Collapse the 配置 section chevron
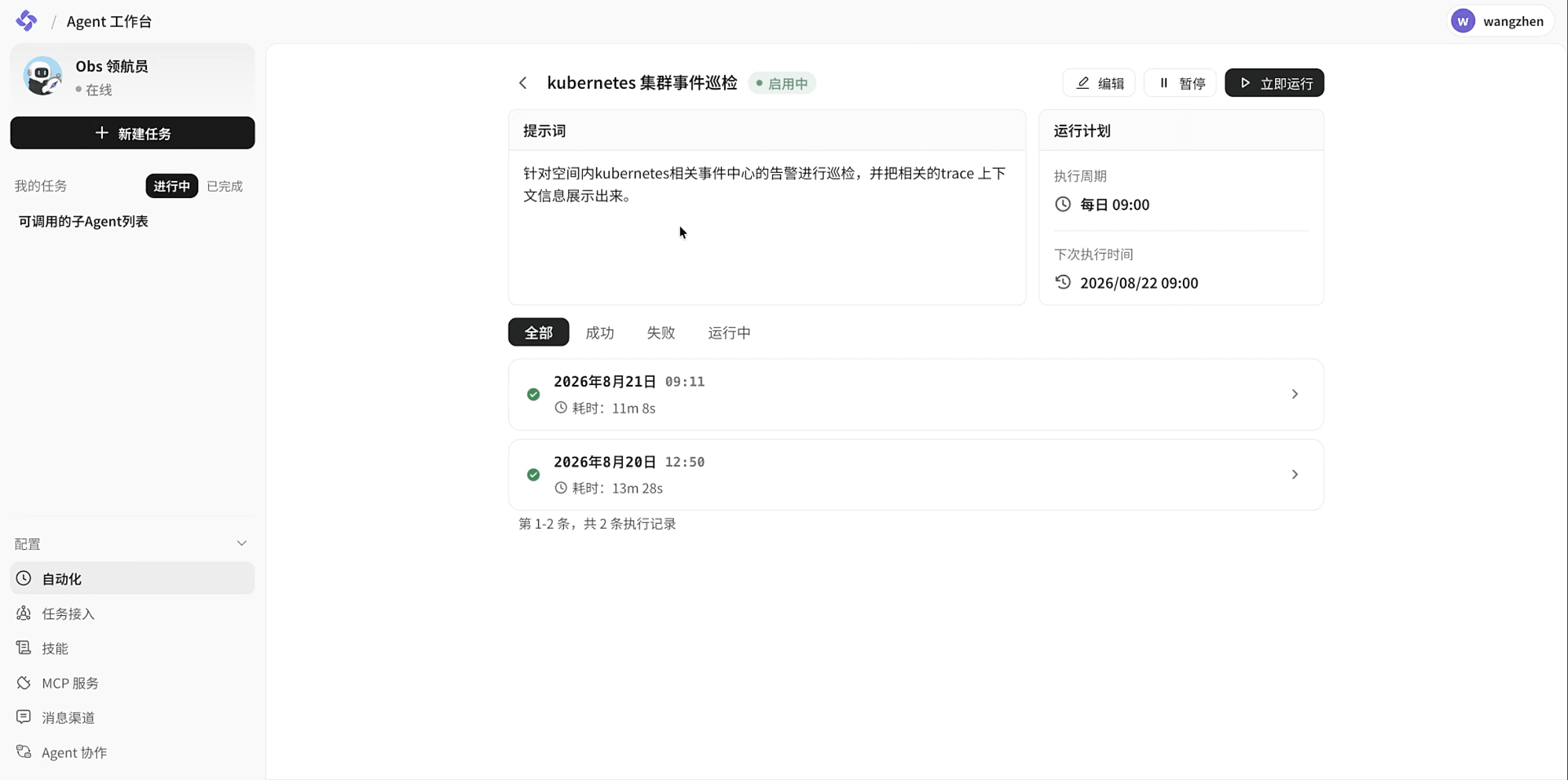 coord(242,544)
